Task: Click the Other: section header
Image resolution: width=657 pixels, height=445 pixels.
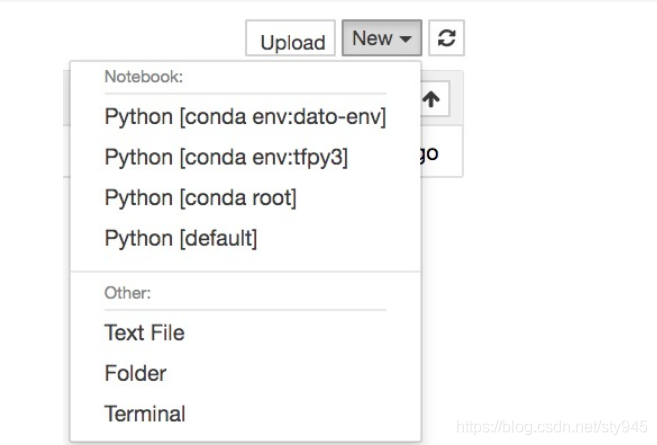Action: click(x=127, y=293)
